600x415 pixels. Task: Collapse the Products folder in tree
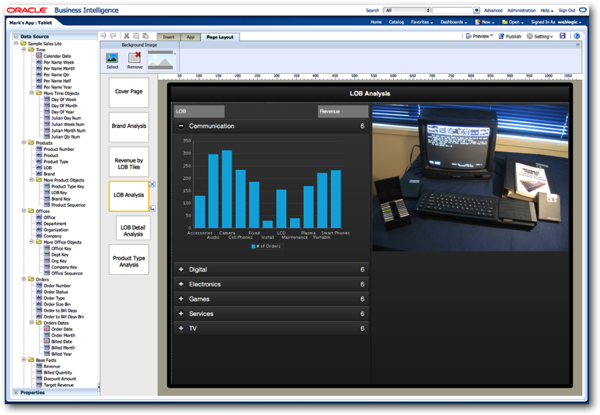pos(23,142)
